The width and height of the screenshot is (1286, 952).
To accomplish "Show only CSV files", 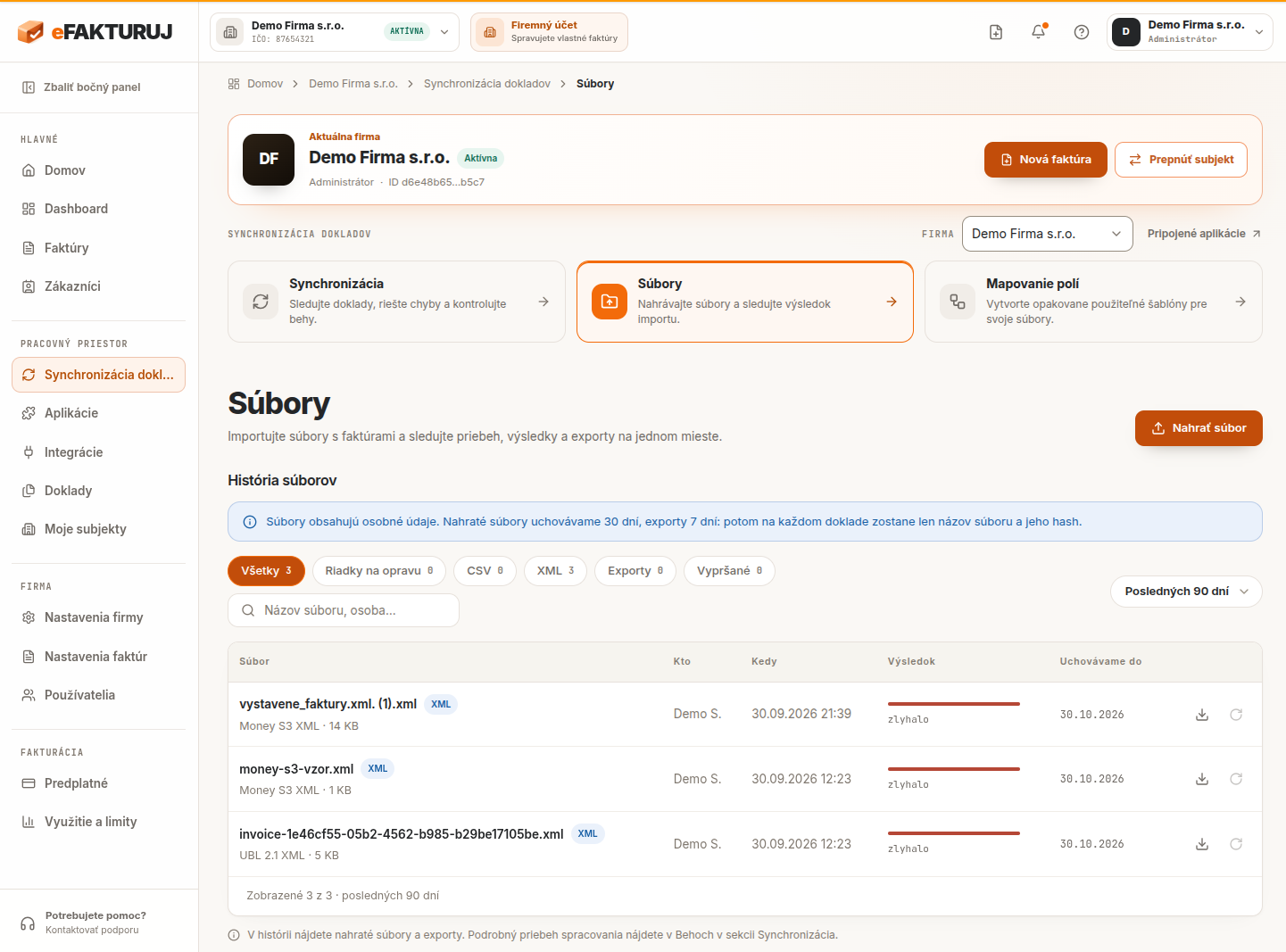I will click(x=485, y=571).
